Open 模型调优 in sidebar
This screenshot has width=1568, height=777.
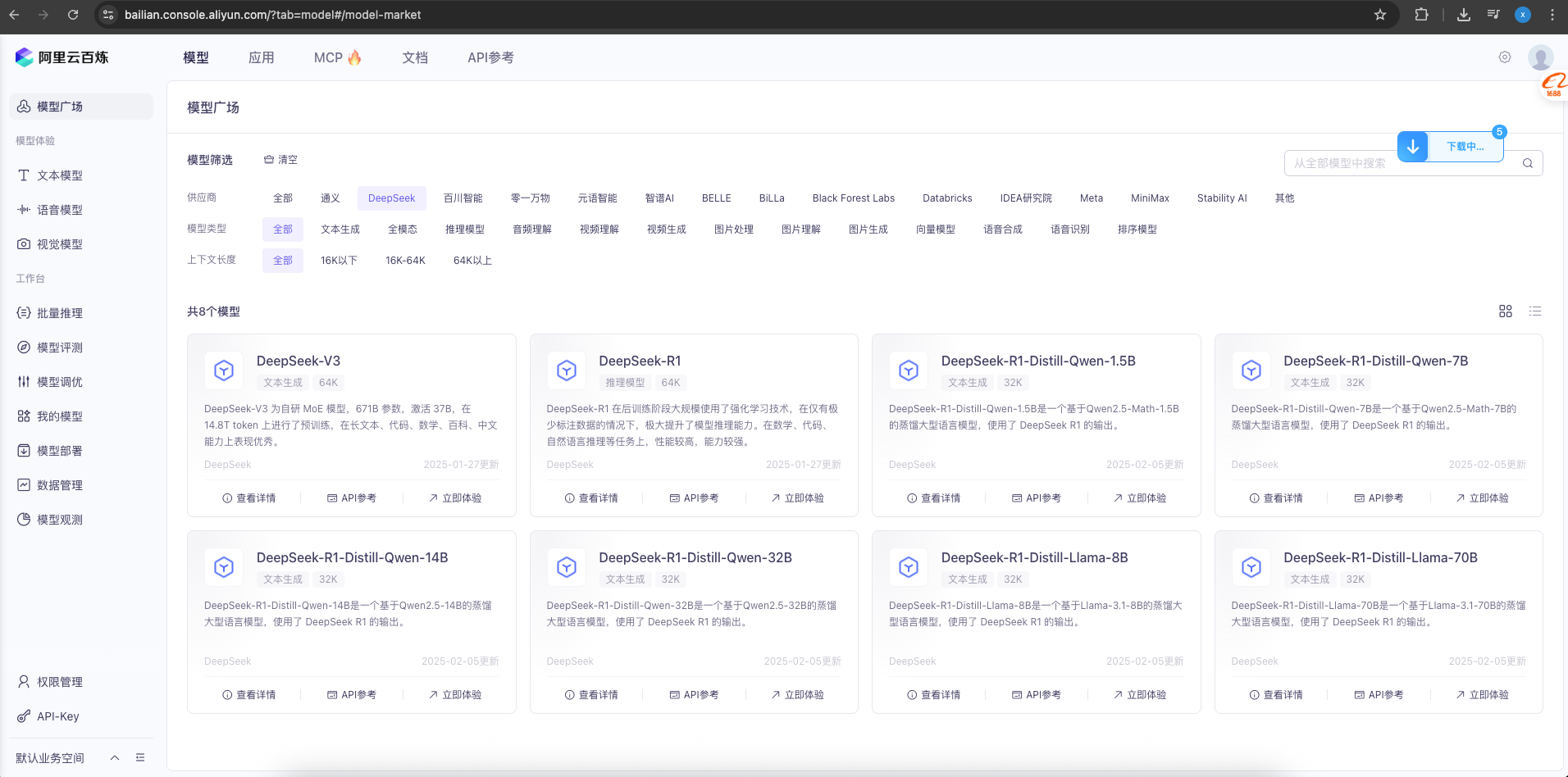(81, 382)
